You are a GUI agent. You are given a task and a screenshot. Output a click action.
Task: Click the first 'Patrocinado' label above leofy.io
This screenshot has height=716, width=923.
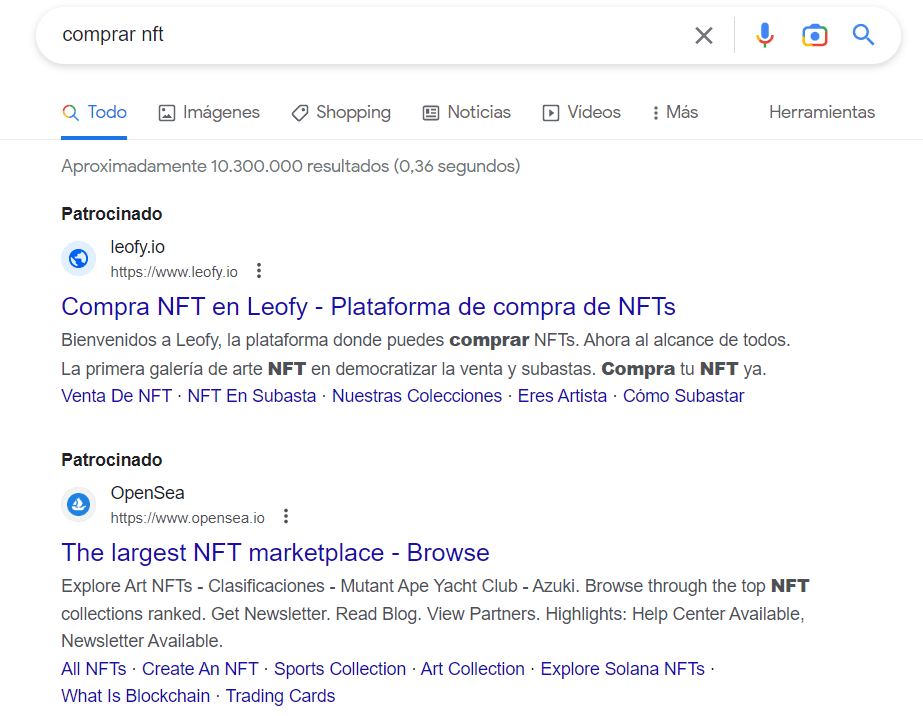112,214
